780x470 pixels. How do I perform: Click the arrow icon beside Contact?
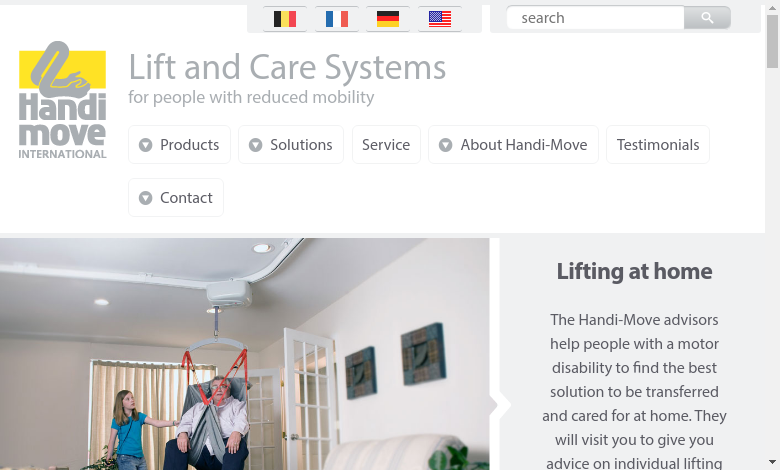tap(145, 198)
